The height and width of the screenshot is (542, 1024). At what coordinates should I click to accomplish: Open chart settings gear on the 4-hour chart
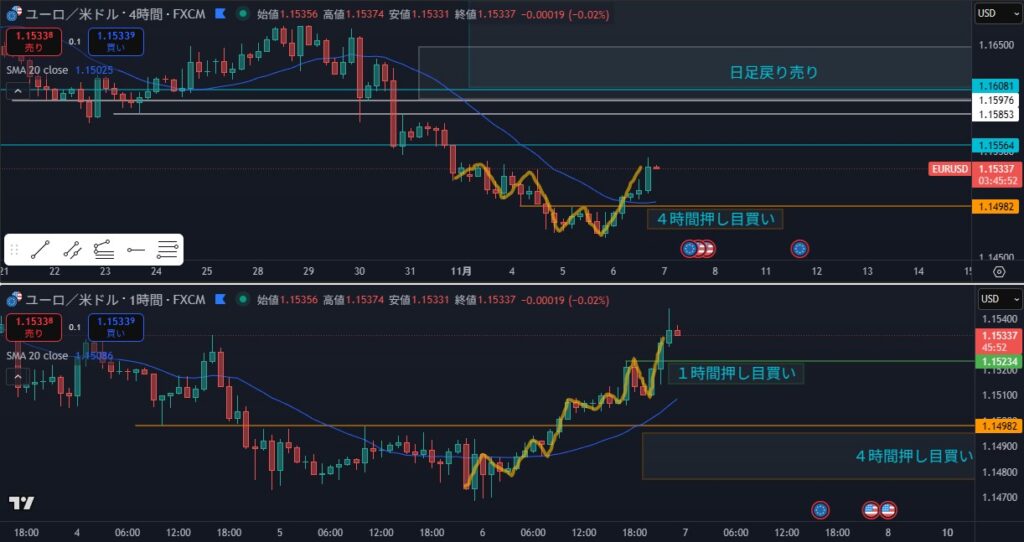tap(998, 271)
